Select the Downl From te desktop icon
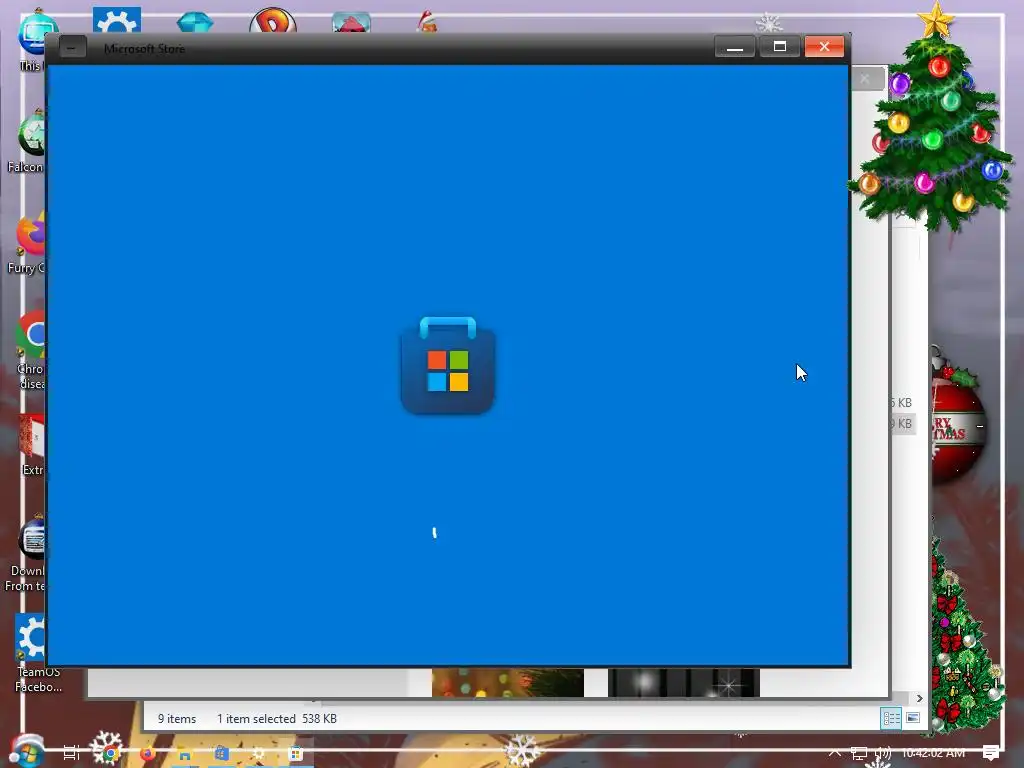Screen dimensions: 1024x768 26,554
